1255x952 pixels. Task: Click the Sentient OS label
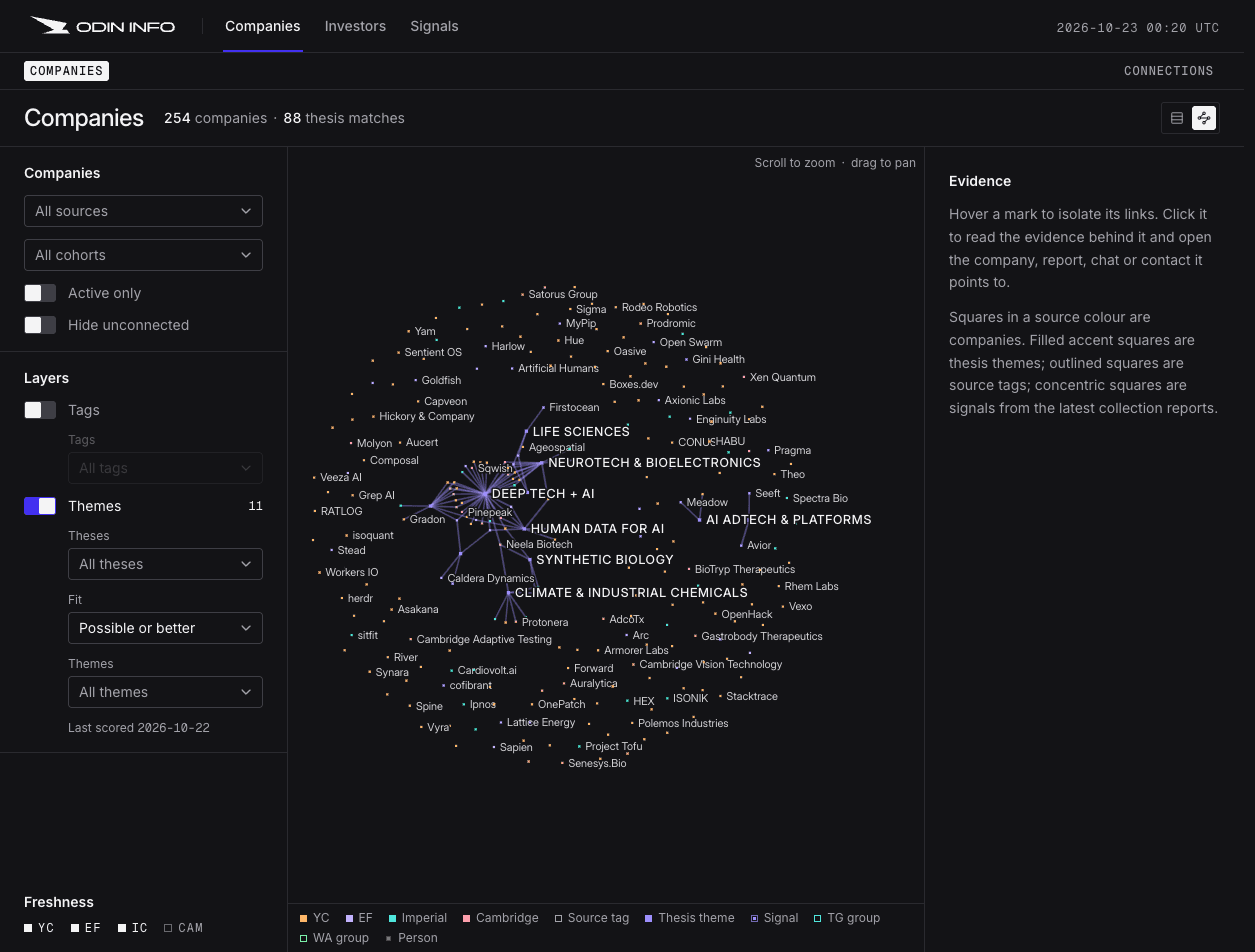[433, 352]
